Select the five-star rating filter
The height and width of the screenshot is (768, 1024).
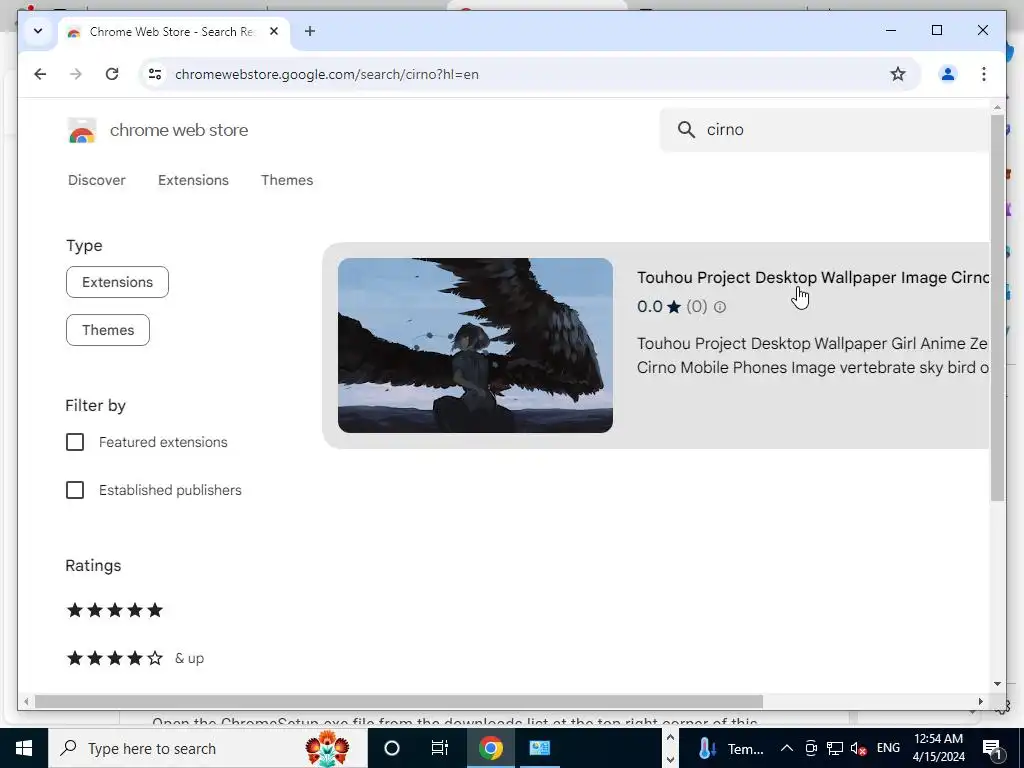[x=115, y=610]
